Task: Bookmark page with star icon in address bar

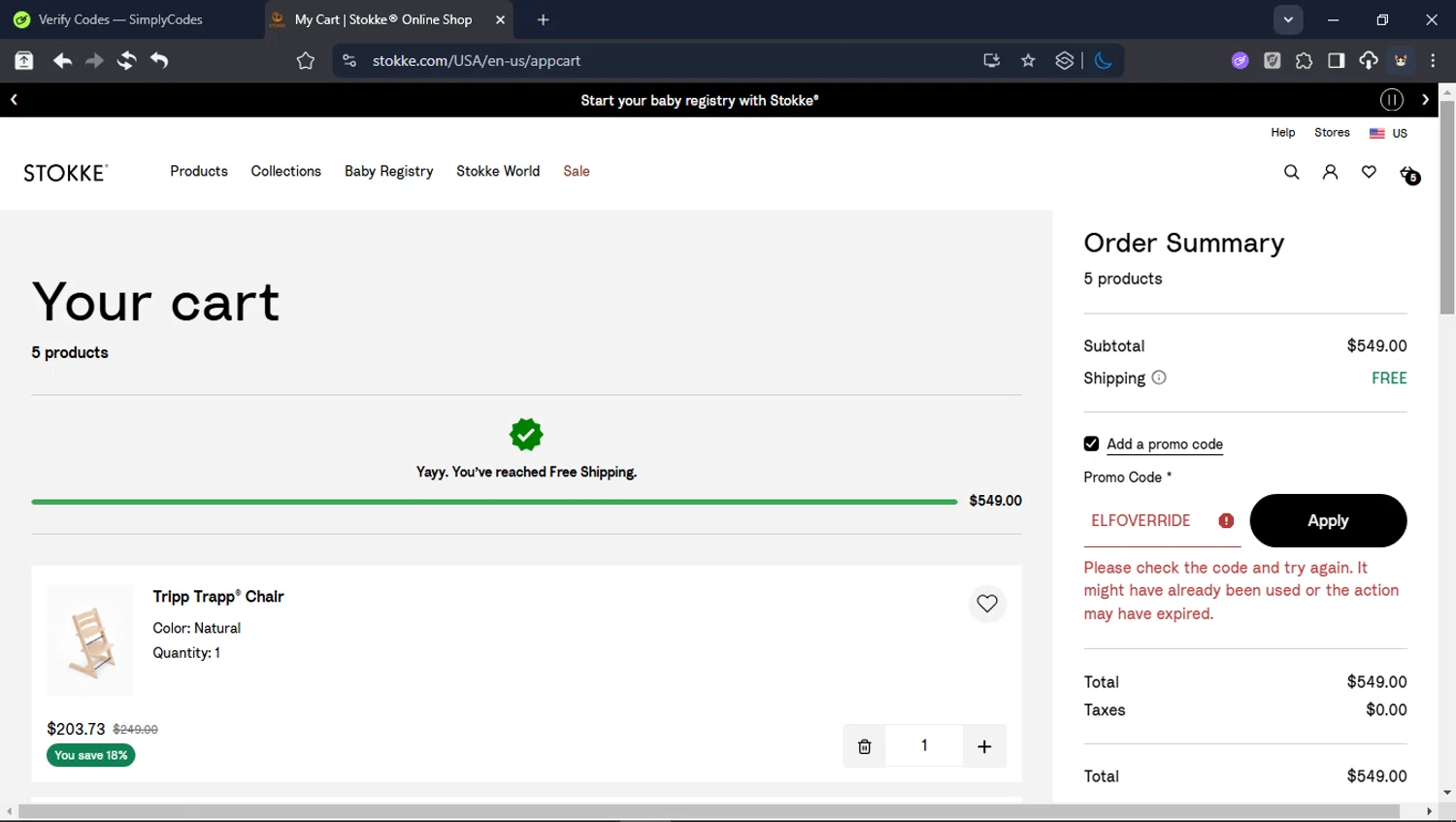Action: pos(1028,60)
